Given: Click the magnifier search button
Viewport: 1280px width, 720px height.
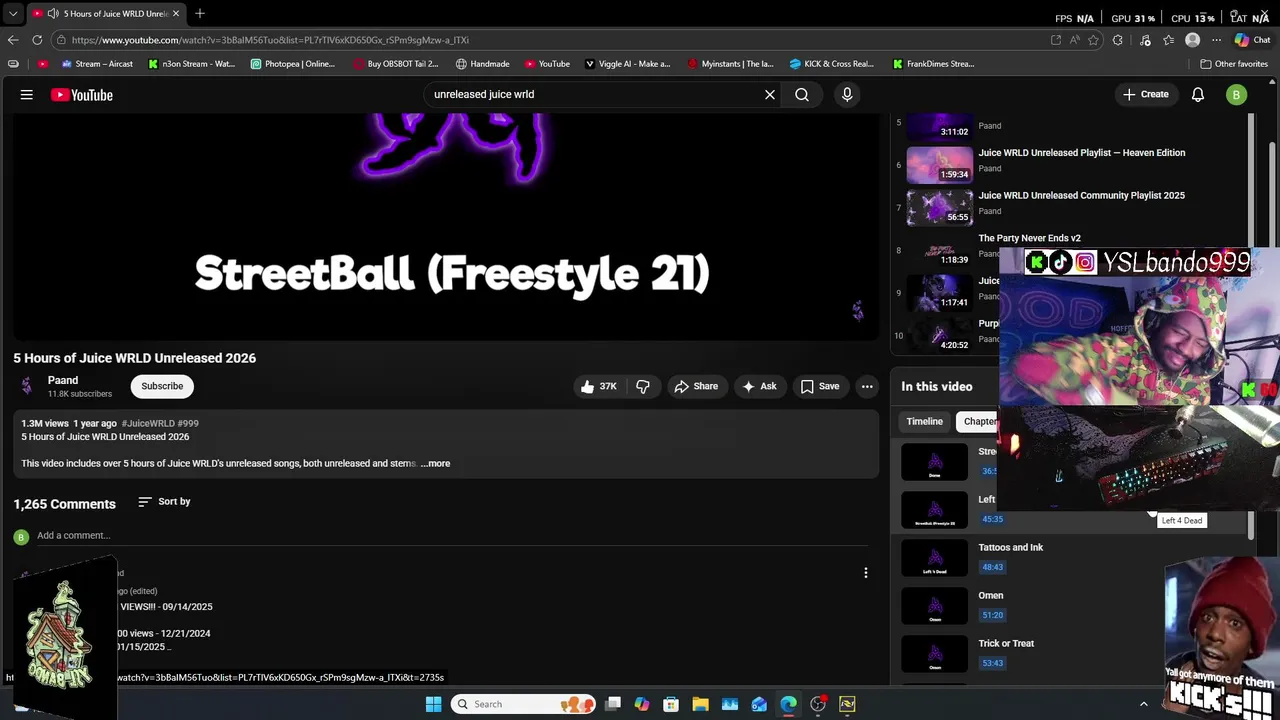Looking at the screenshot, I should pos(802,95).
